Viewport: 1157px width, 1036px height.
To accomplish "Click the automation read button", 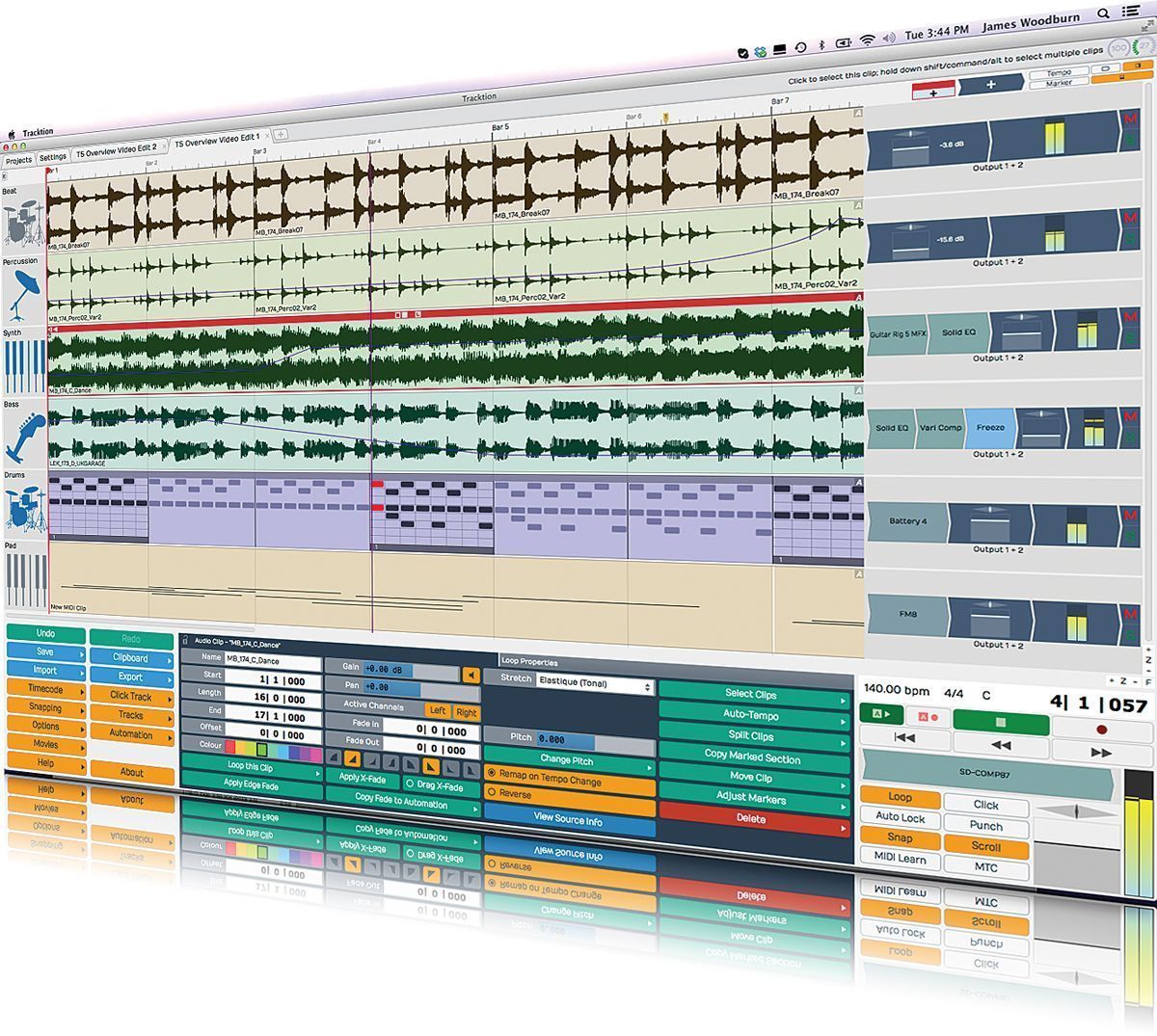I will tap(880, 714).
